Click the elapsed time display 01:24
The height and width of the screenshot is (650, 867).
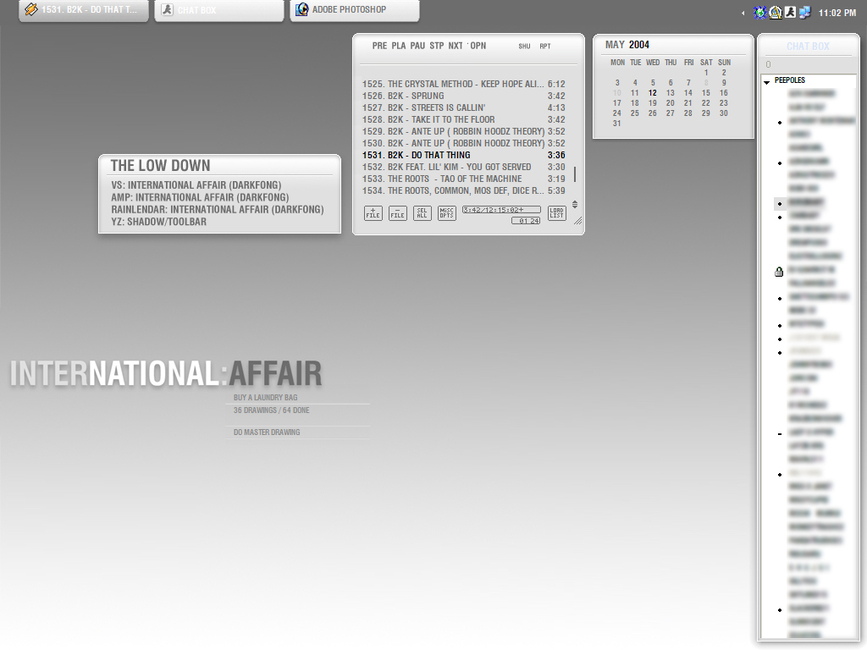tap(526, 221)
